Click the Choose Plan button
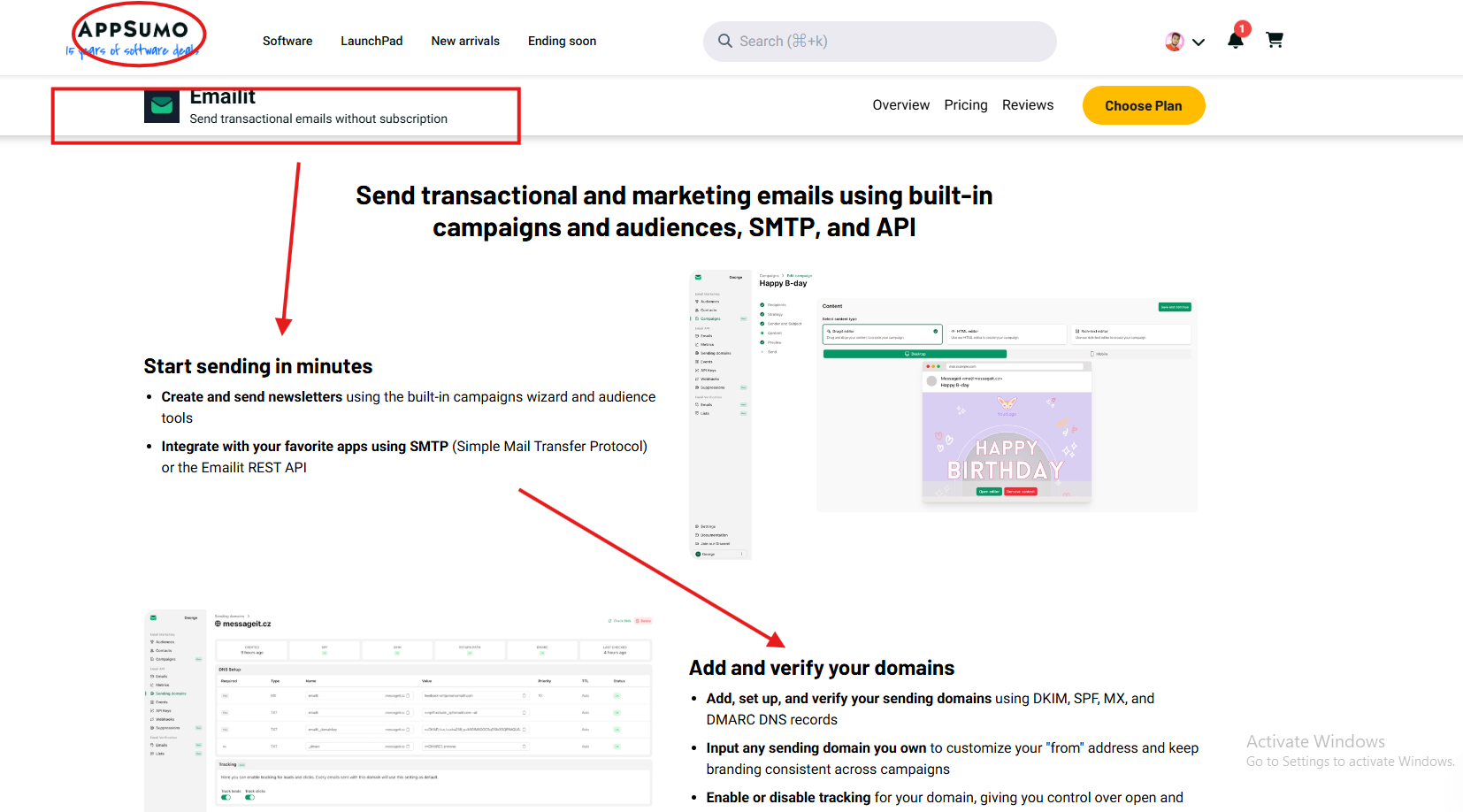Viewport: 1463px width, 812px height. point(1143,104)
